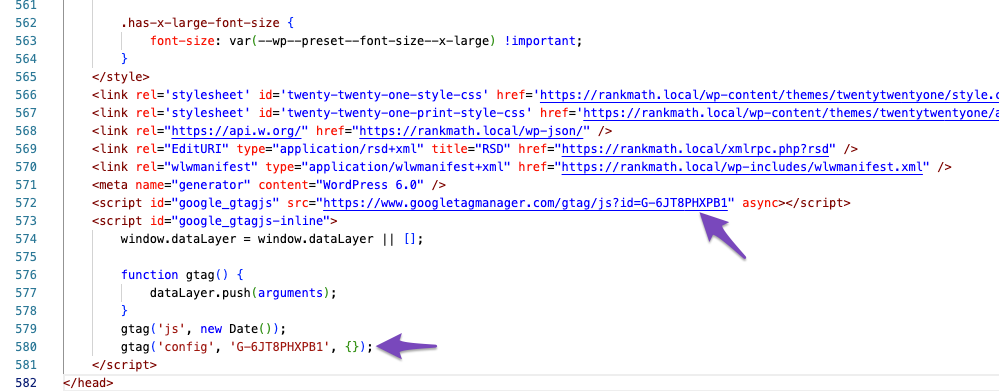The height and width of the screenshot is (391, 999).
Task: Click the title="RSD" attribute
Action: tap(471, 150)
